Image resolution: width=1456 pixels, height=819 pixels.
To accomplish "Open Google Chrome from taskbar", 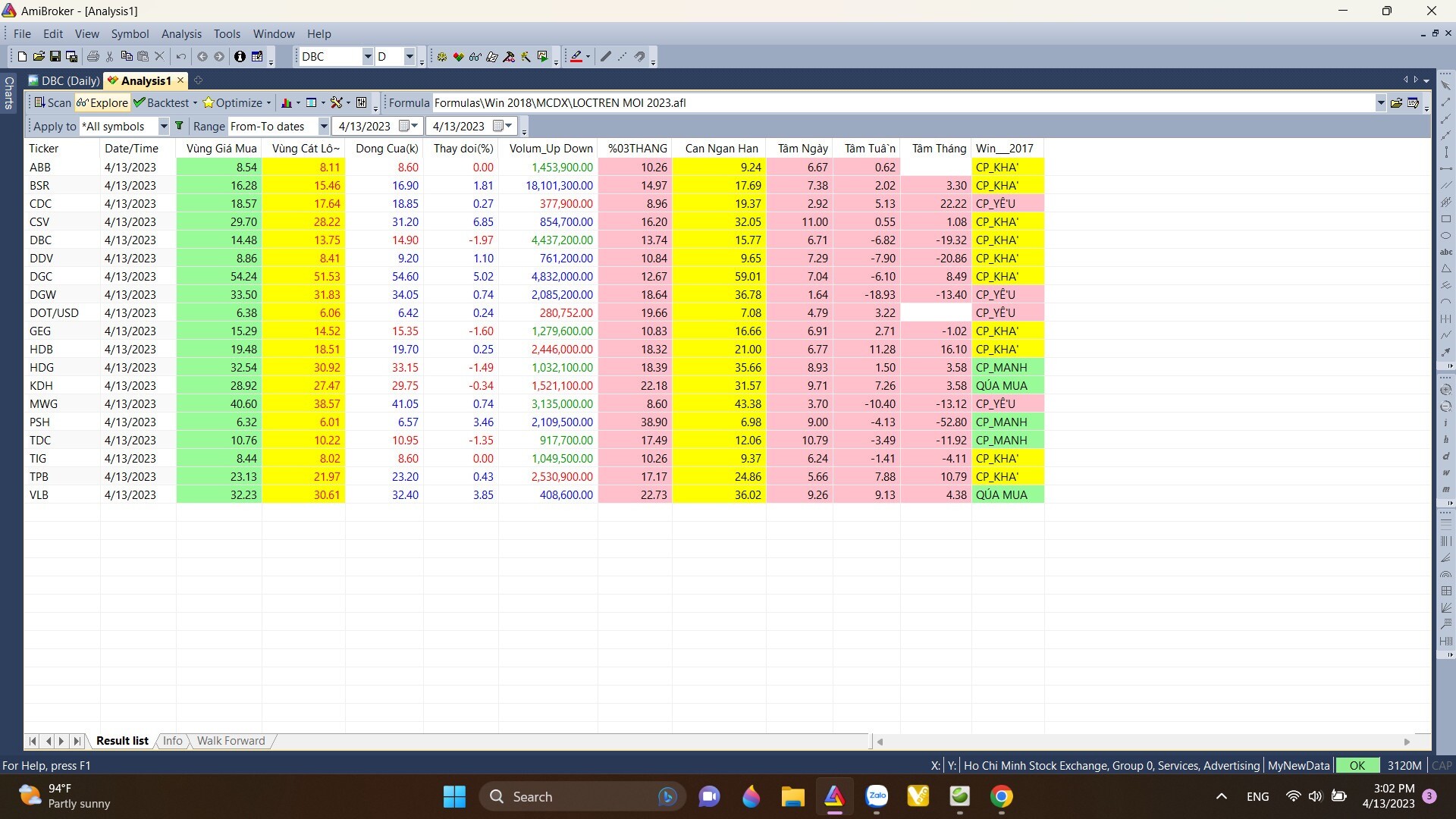I will [1001, 796].
